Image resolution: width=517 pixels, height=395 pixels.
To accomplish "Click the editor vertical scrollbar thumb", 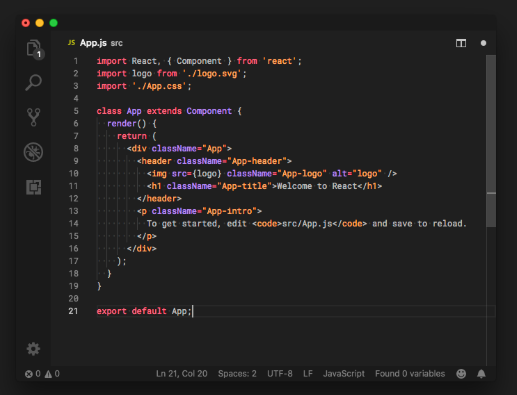I will coord(491,141).
